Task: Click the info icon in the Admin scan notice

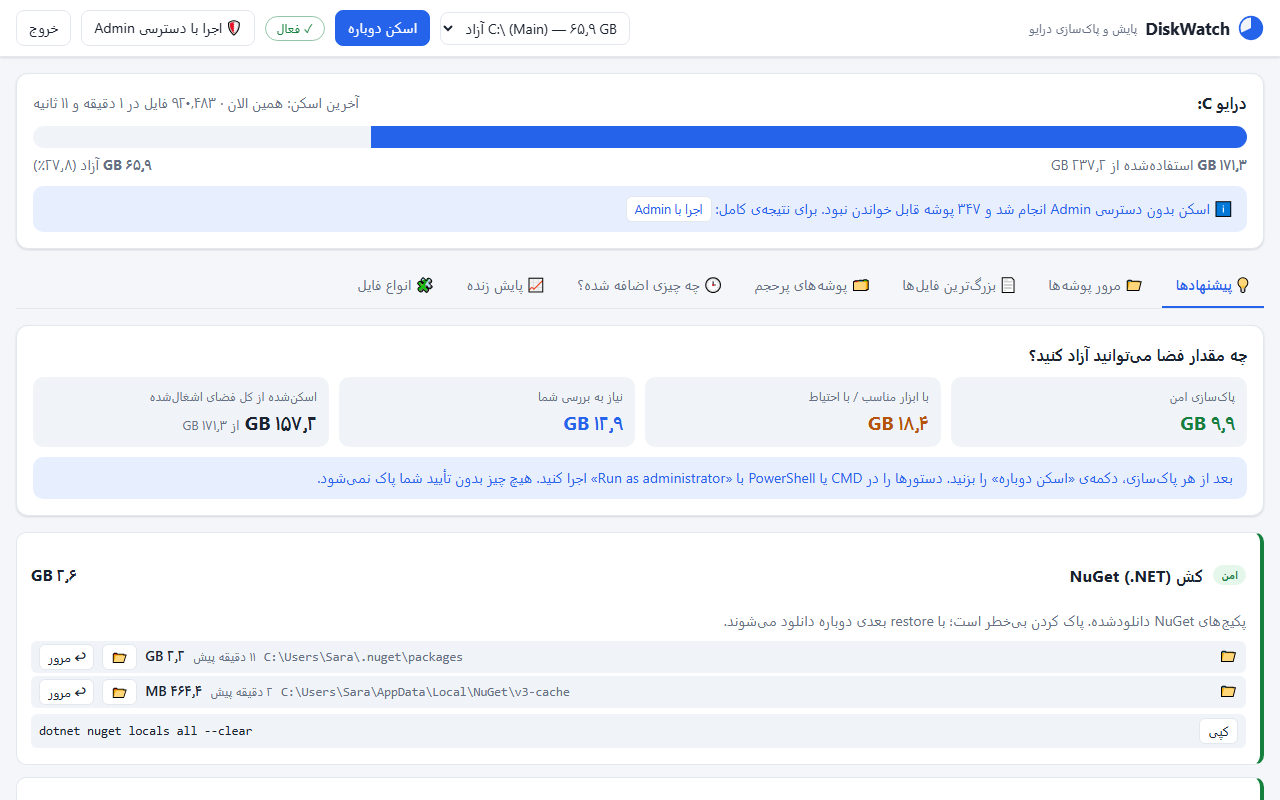Action: (1223, 210)
